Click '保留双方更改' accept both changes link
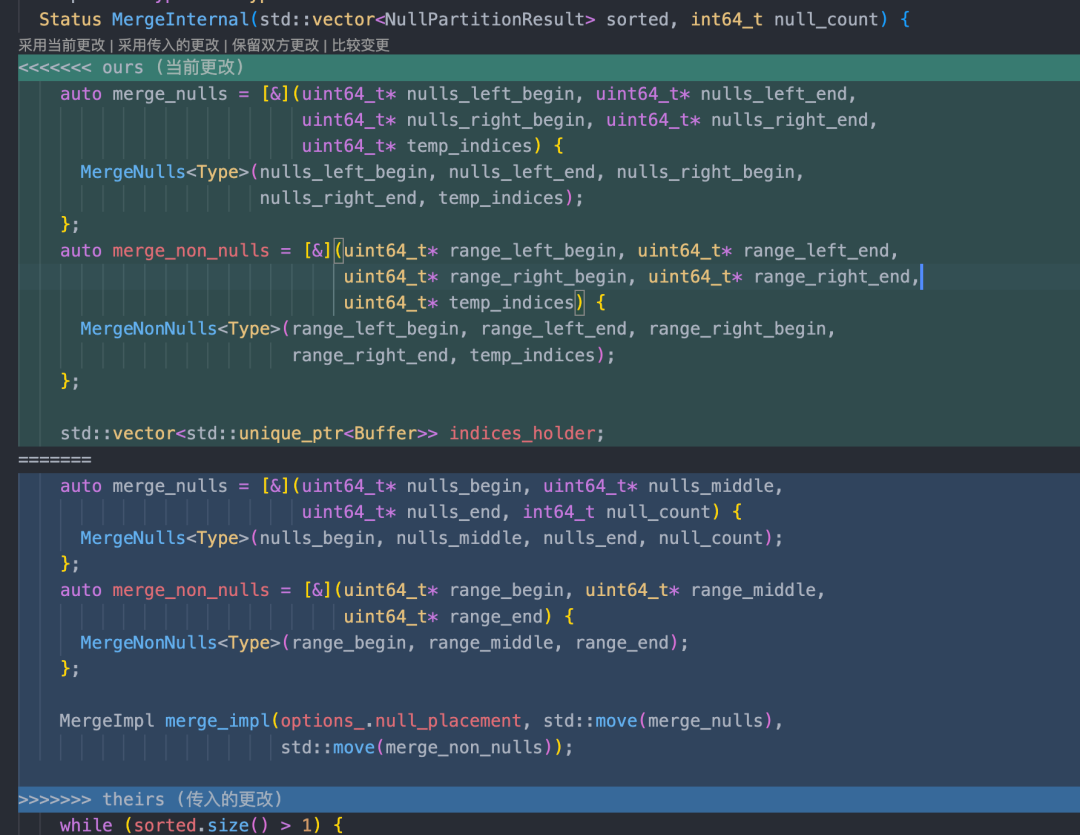 tap(276, 45)
